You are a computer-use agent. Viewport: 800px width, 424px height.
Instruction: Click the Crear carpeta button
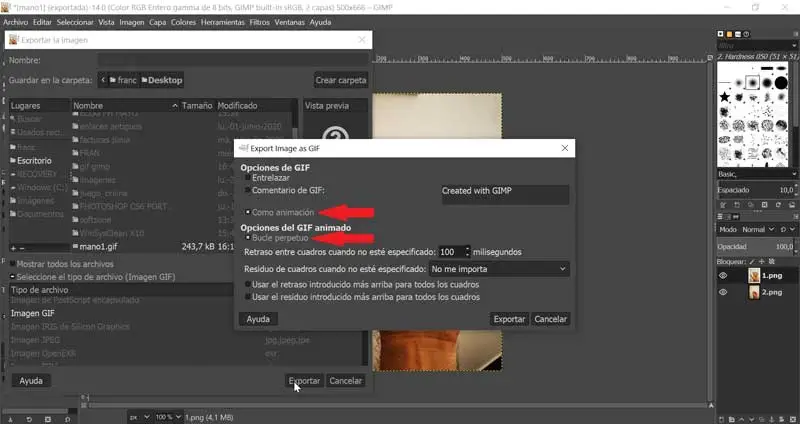[x=341, y=80]
